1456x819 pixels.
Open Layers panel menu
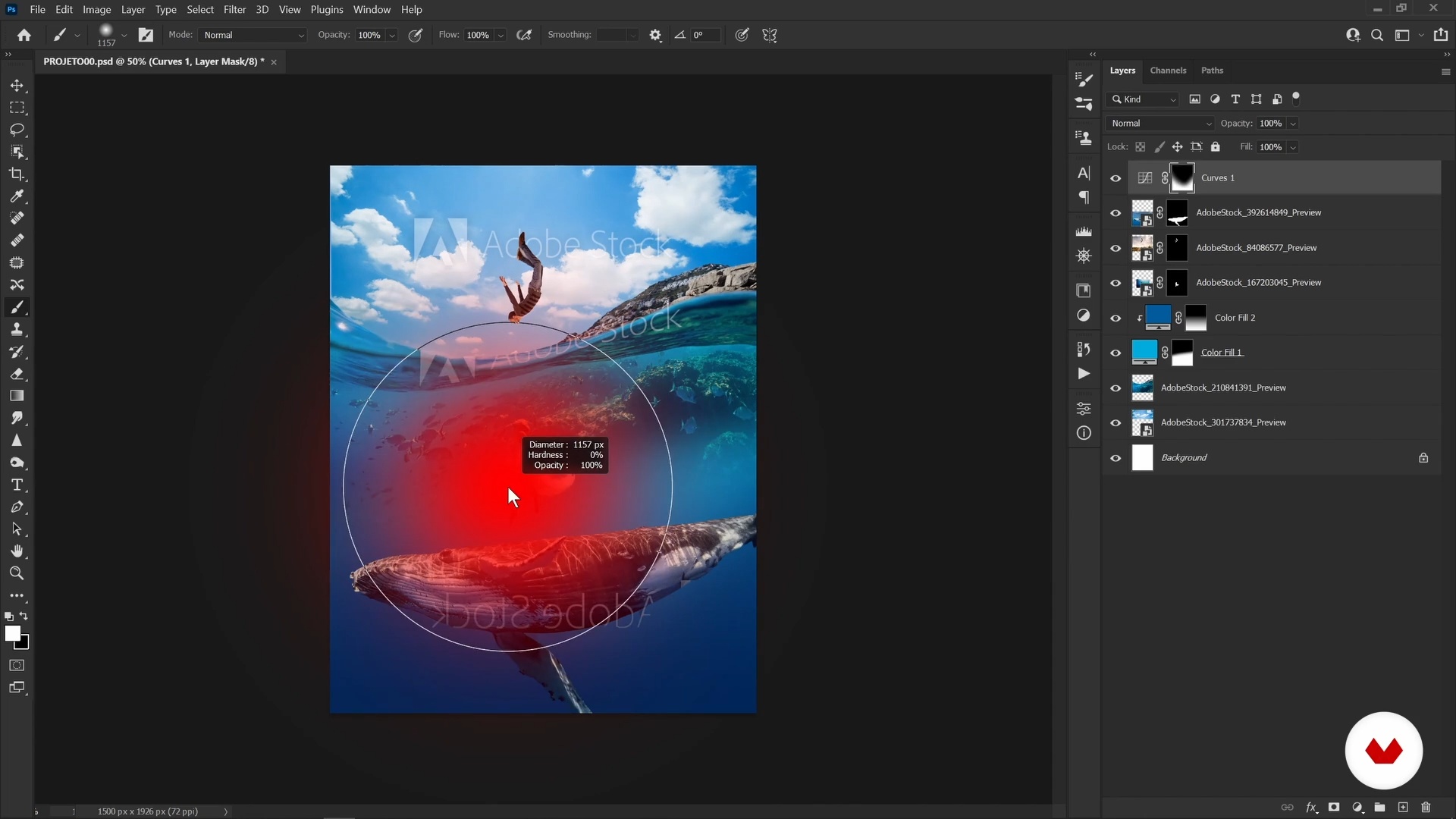click(x=1445, y=71)
